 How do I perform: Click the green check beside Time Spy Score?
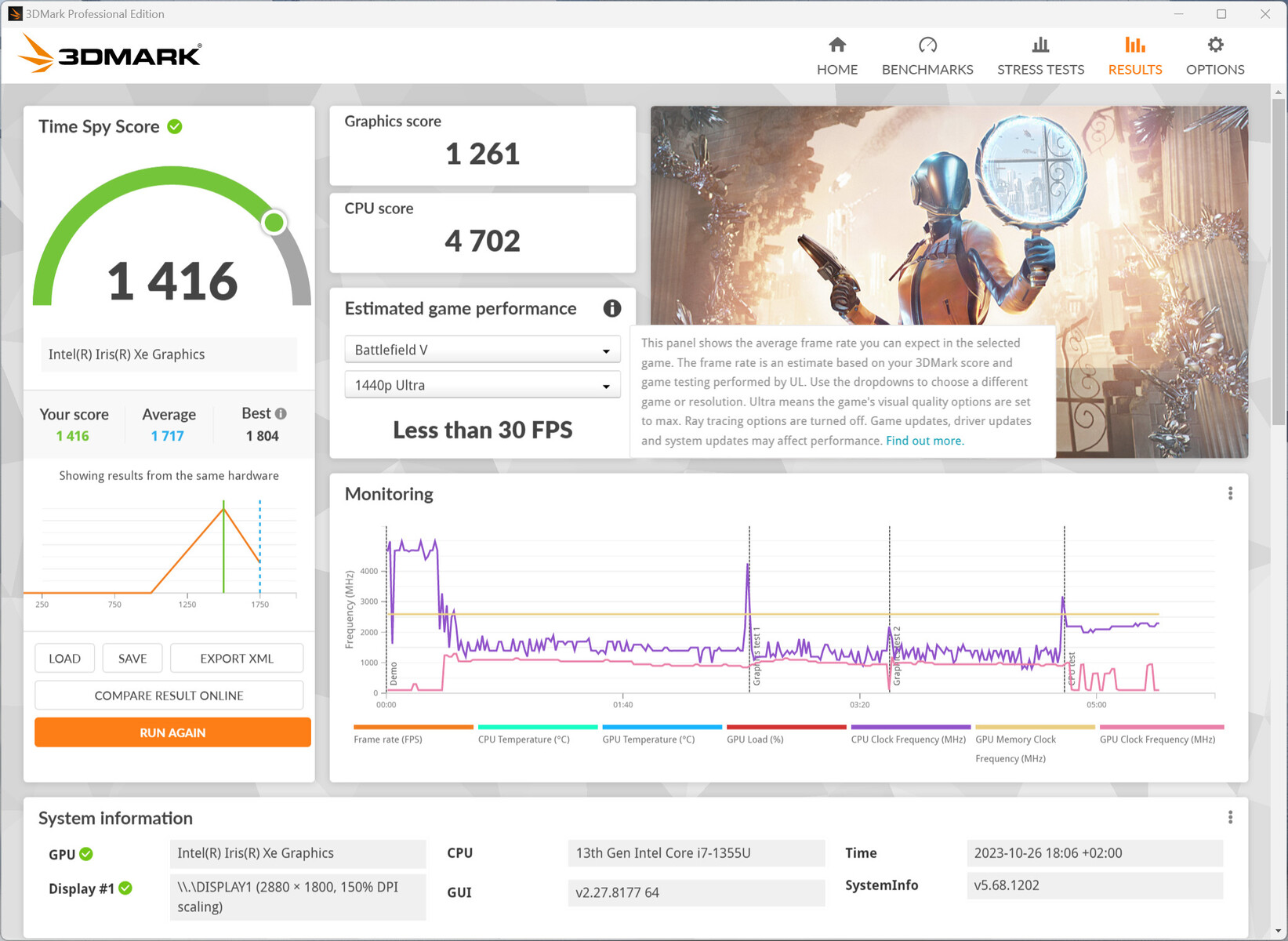tap(175, 126)
